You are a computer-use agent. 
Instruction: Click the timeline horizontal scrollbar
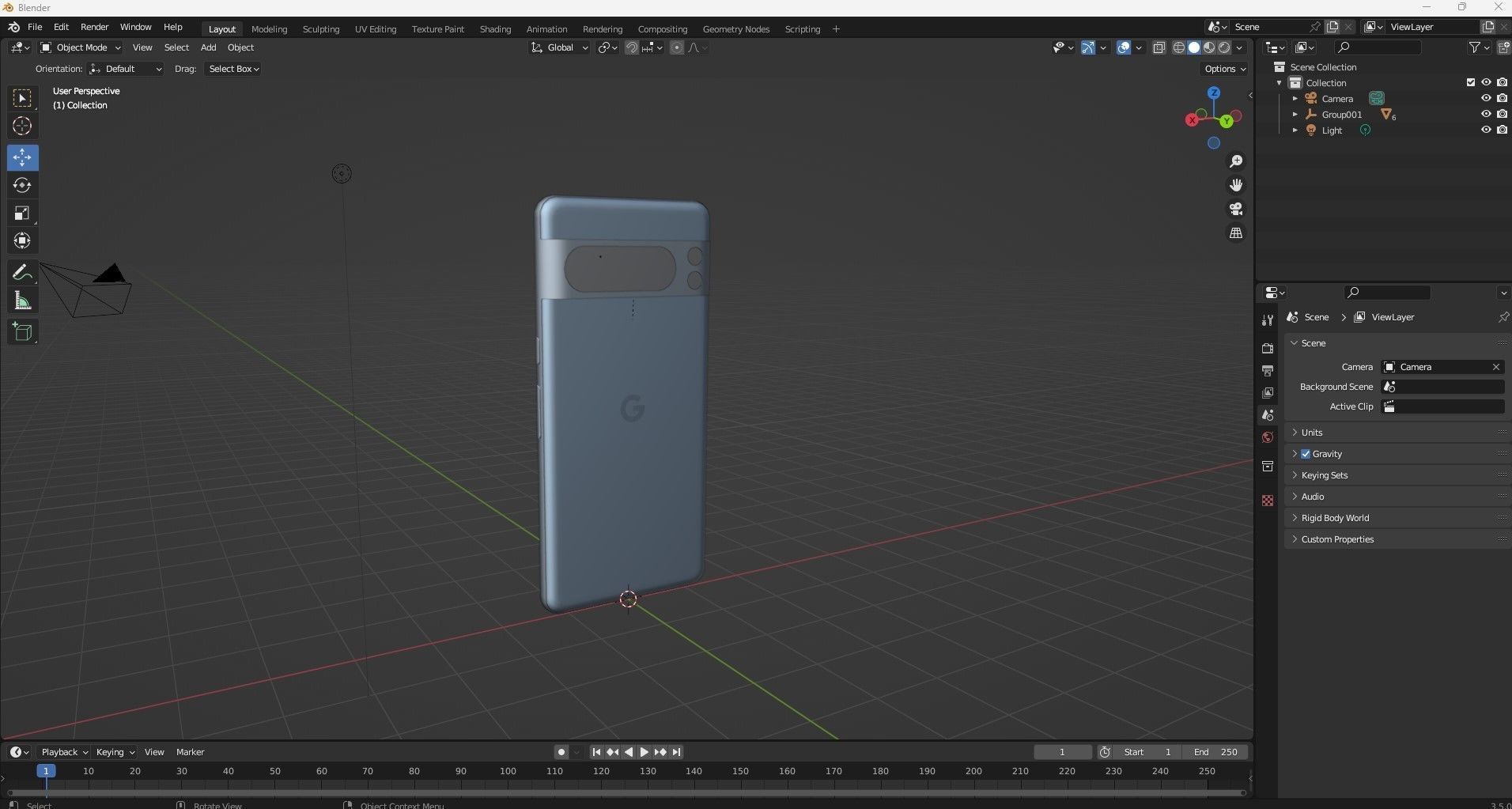(626, 792)
